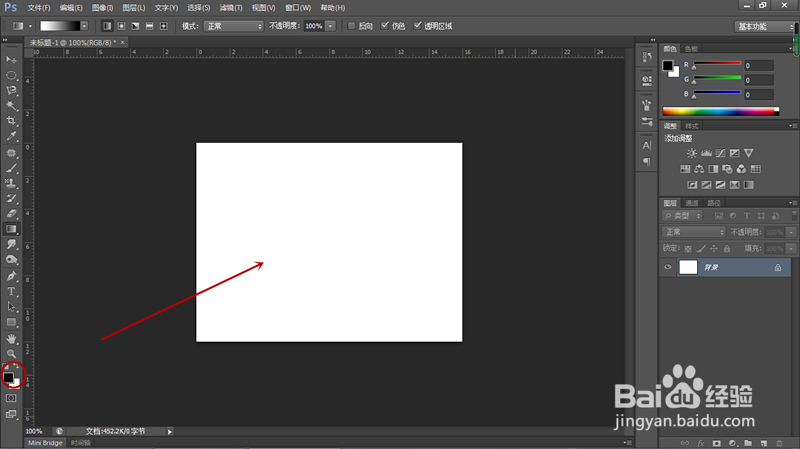This screenshot has width=800, height=449.
Task: Enable the 反向 reverse checkbox
Action: (x=352, y=26)
